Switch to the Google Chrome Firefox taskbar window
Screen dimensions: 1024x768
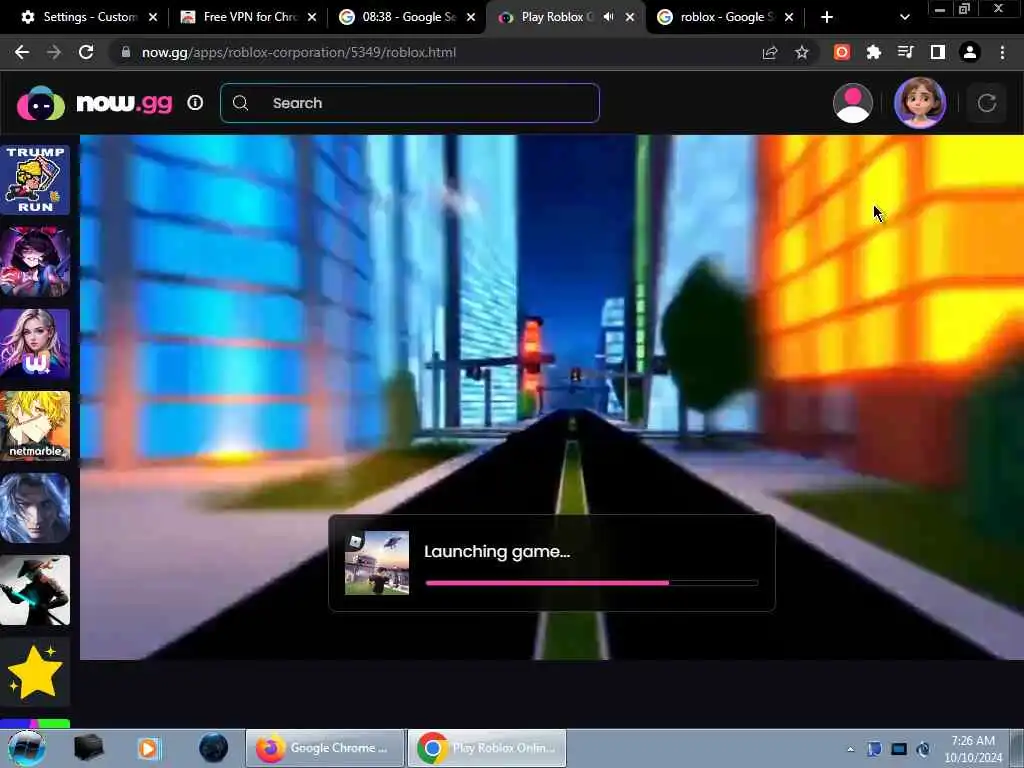(325, 748)
